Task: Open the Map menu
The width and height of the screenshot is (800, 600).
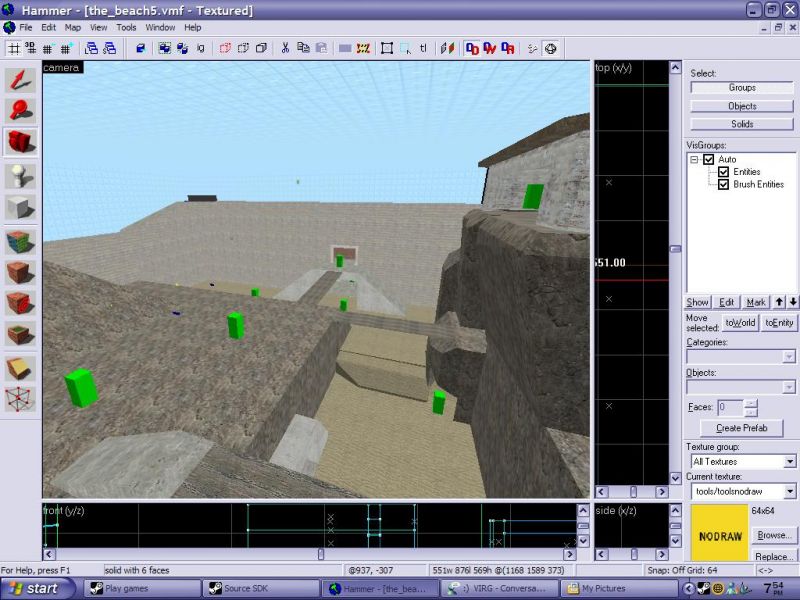Action: pos(73,27)
